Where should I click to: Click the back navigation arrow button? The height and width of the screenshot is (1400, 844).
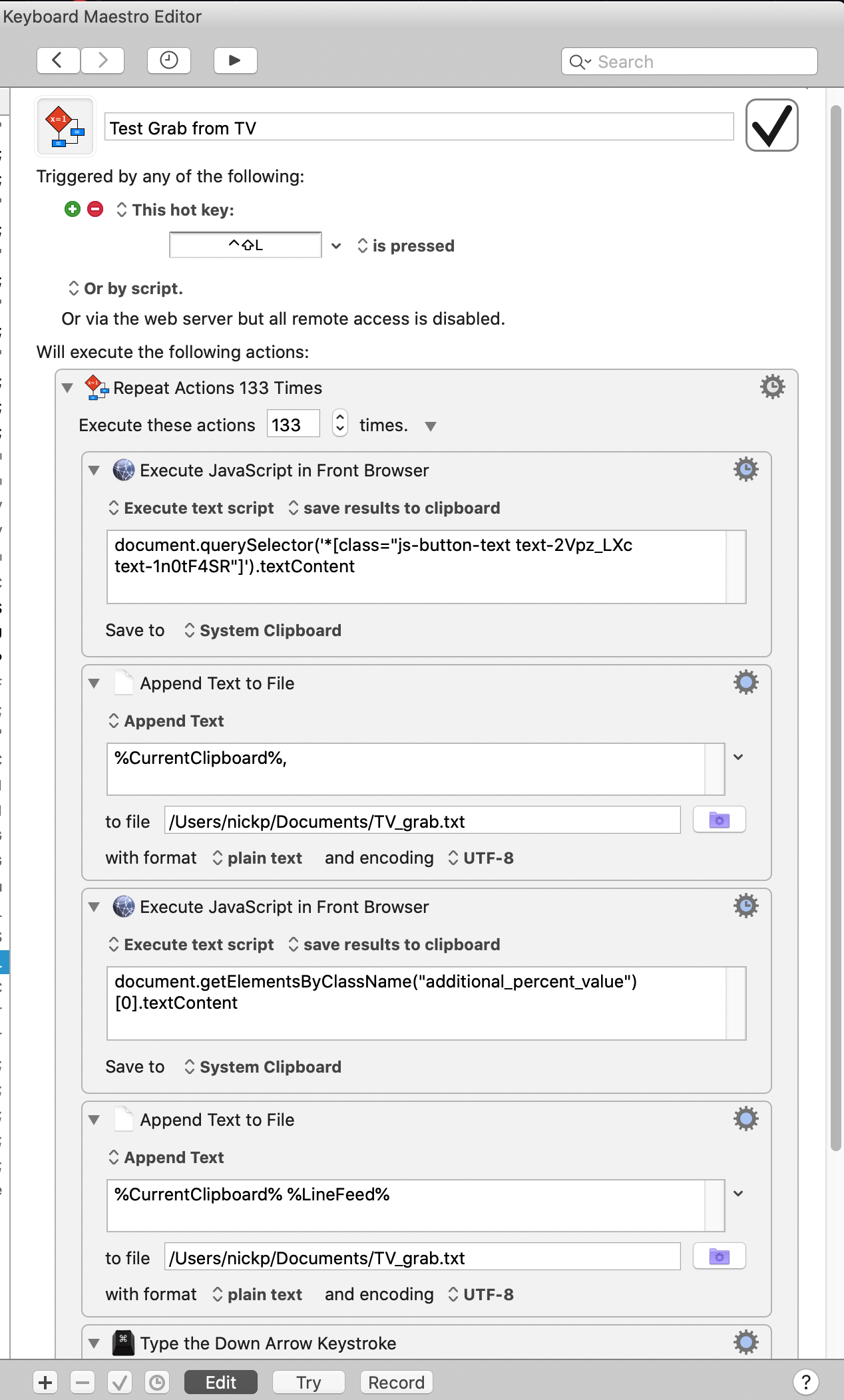[x=58, y=61]
